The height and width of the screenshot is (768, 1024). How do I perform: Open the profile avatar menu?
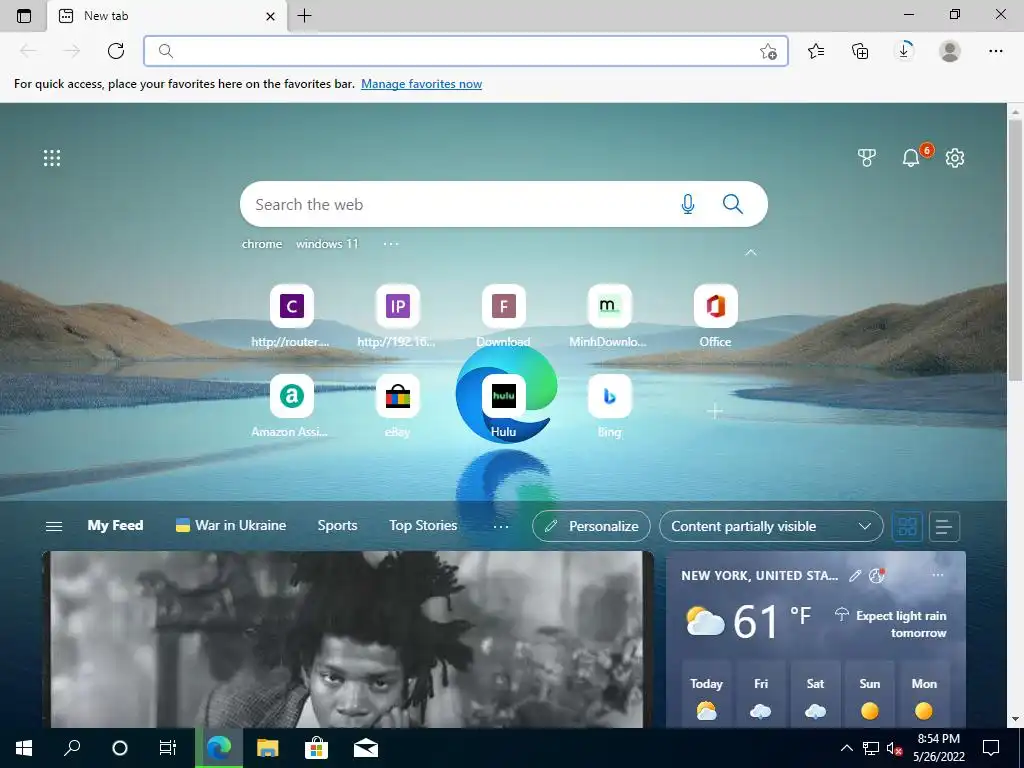tap(950, 51)
